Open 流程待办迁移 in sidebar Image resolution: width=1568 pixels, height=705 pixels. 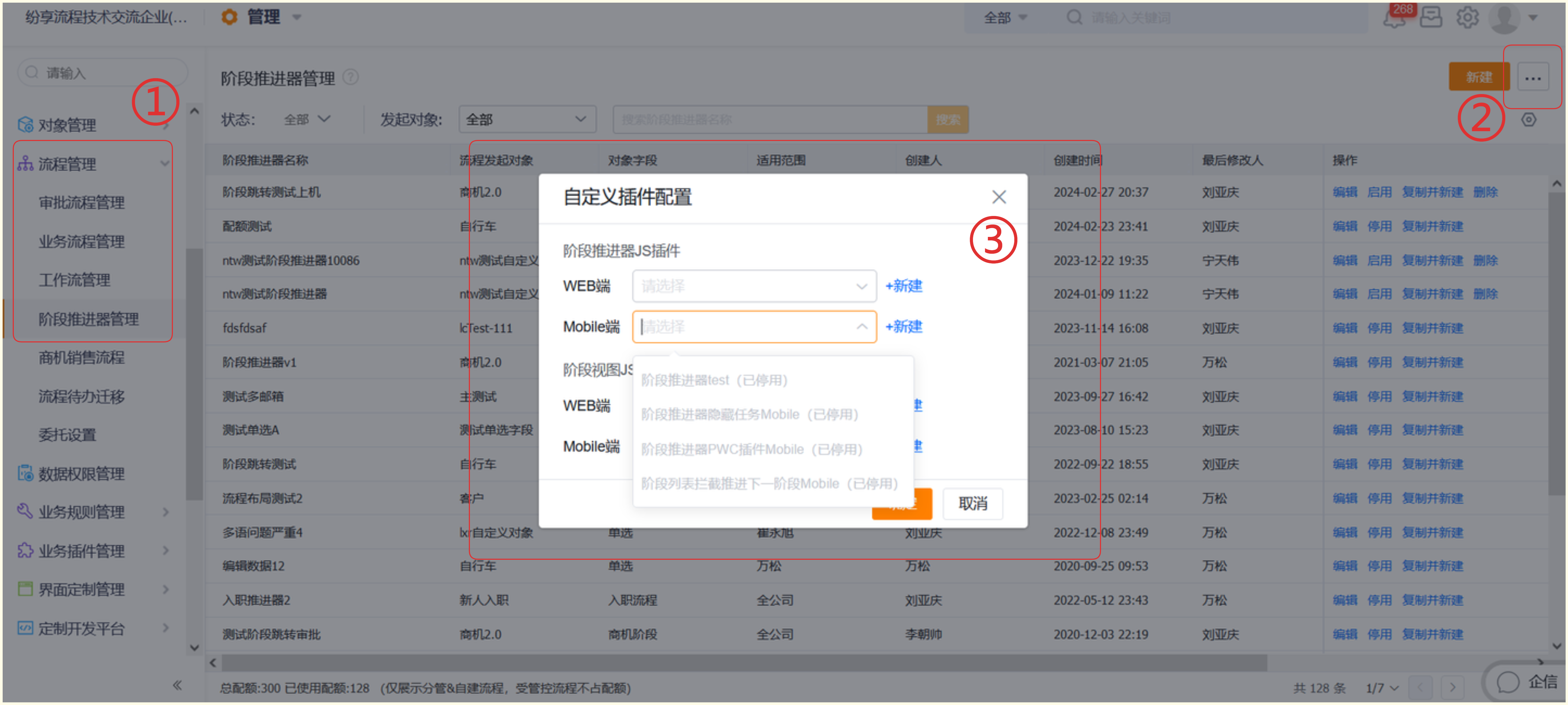click(82, 396)
